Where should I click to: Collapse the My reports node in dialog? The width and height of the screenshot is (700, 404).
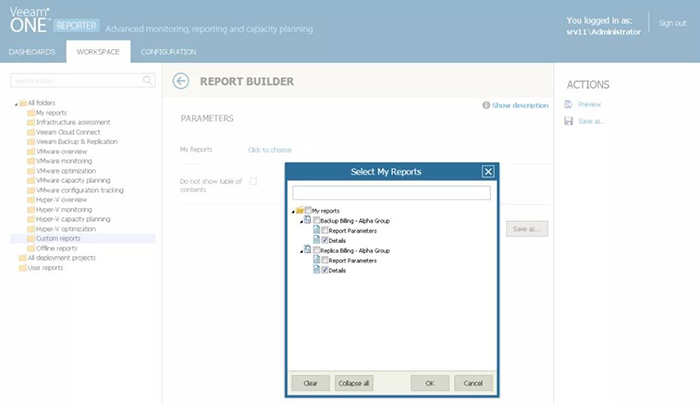[293, 210]
